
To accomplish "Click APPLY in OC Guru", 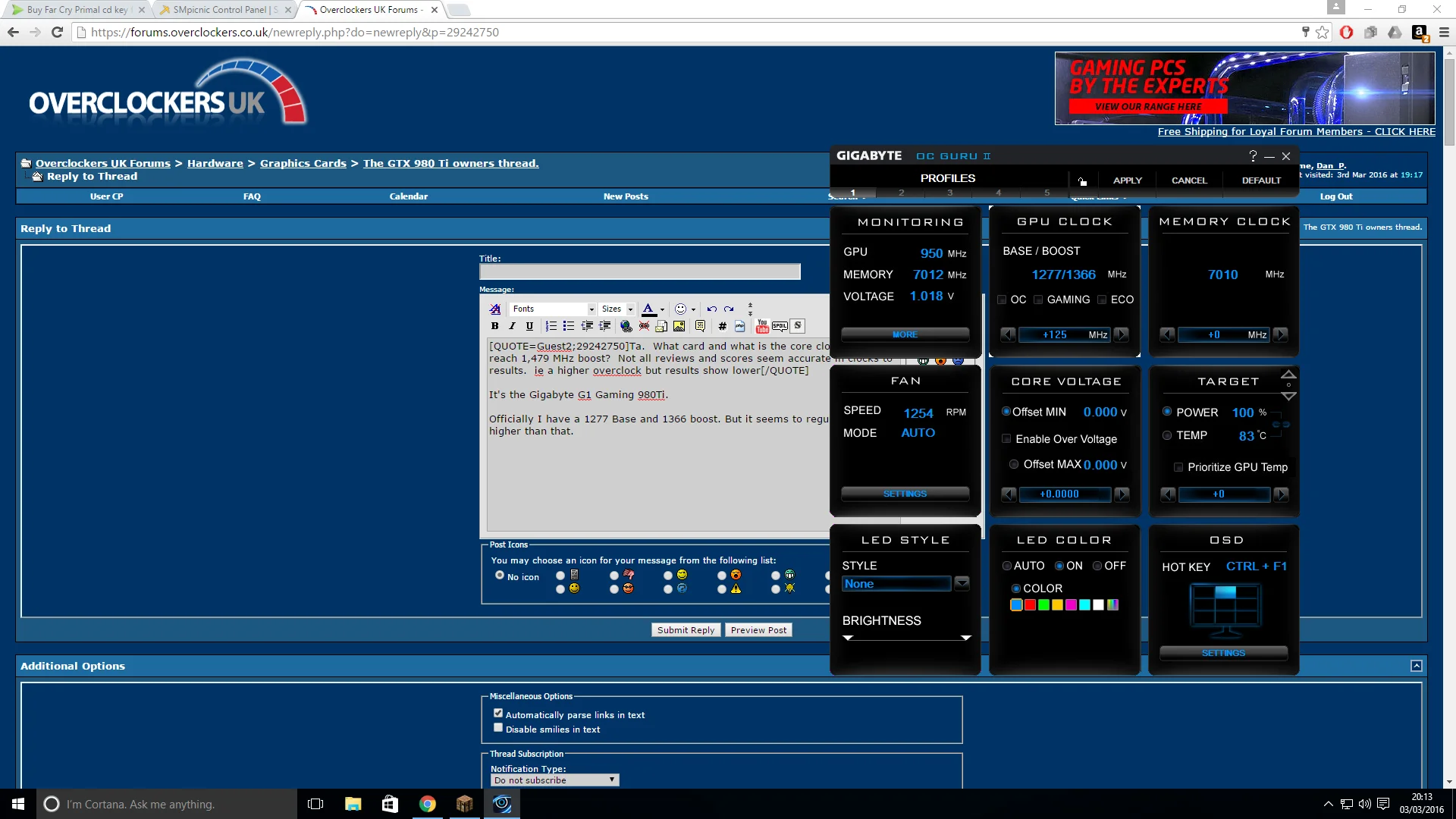I will pos(1127,180).
